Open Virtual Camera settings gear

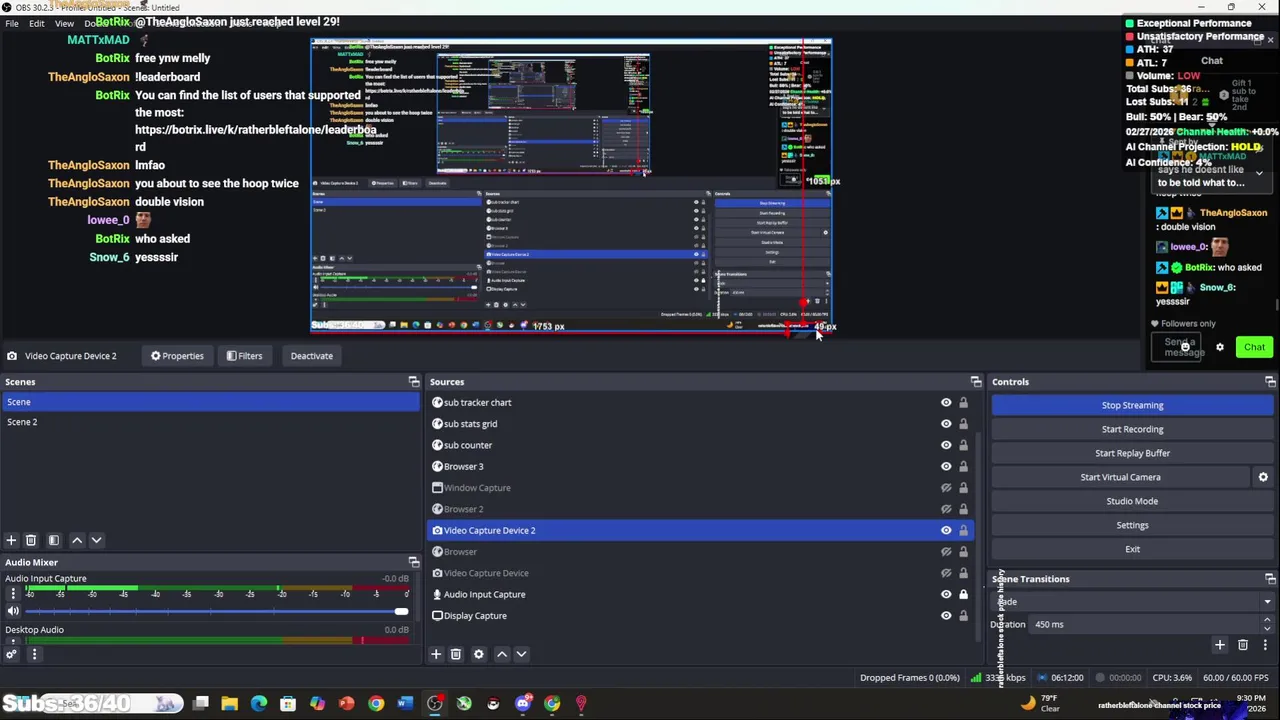[x=1263, y=477]
